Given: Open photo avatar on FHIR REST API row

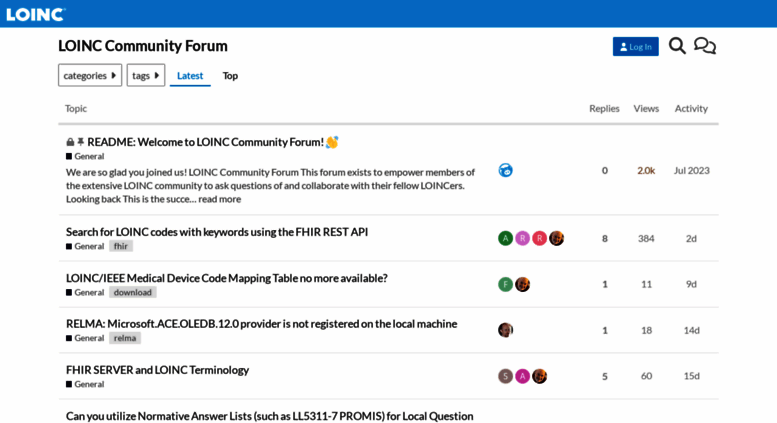Looking at the screenshot, I should pos(556,238).
